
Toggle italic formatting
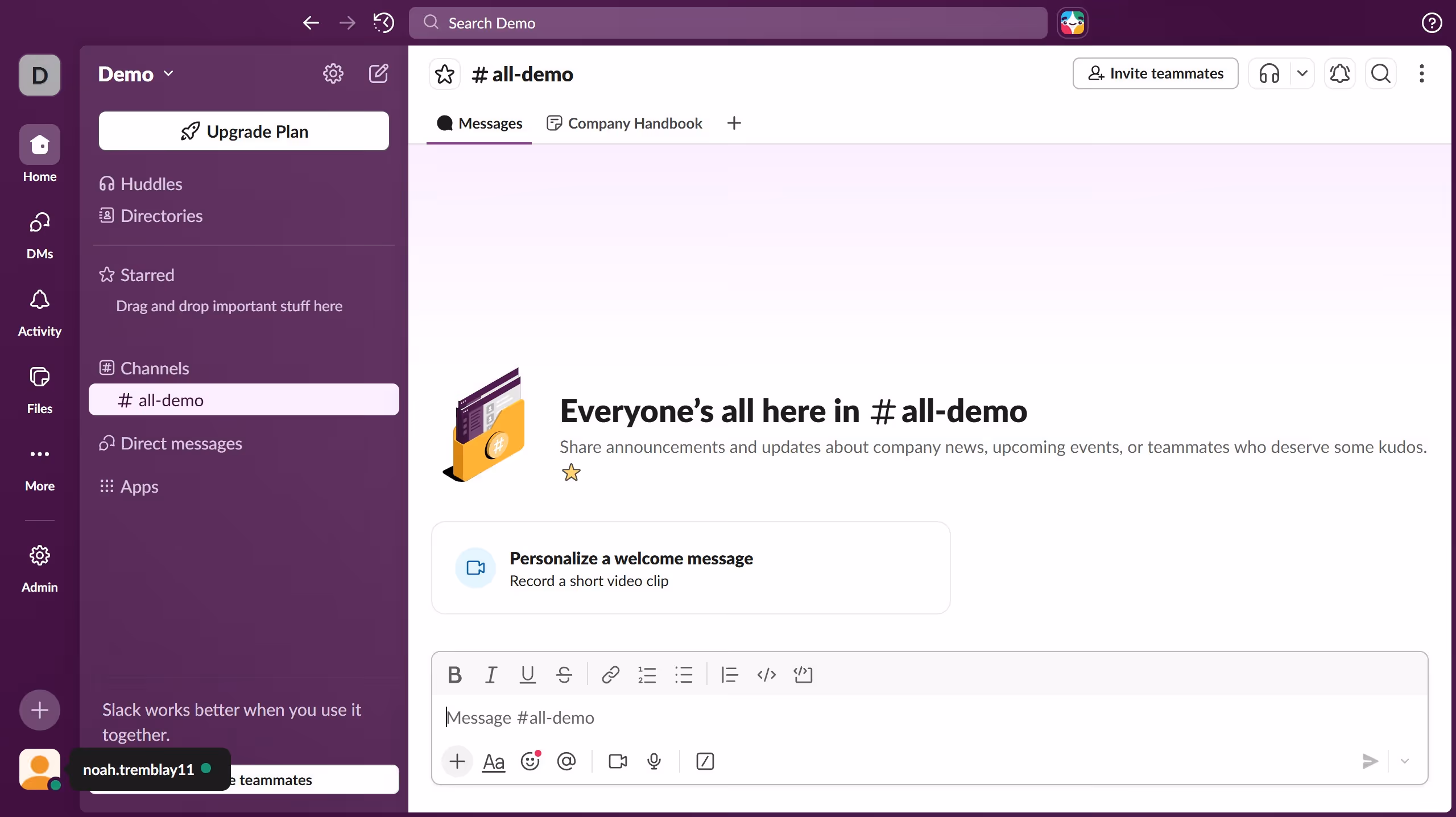[491, 675]
